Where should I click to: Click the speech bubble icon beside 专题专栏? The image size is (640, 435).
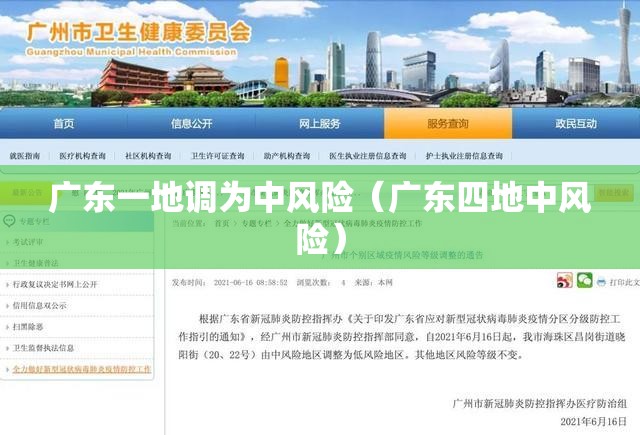pos(9,221)
